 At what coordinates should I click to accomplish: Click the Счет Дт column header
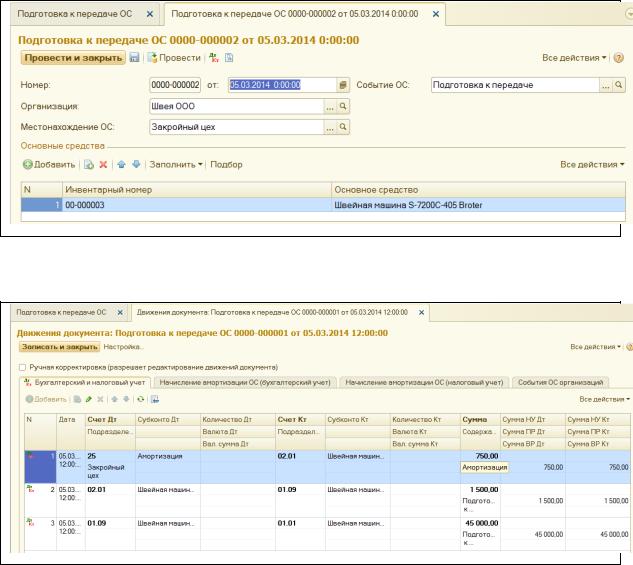(x=110, y=420)
